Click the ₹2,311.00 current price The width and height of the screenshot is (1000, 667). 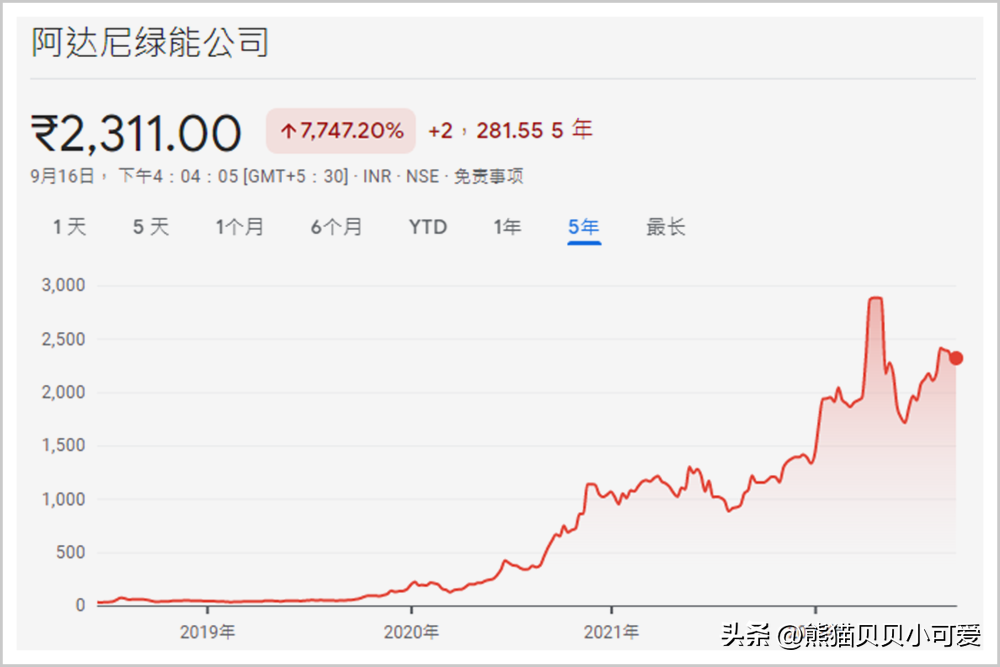(136, 133)
